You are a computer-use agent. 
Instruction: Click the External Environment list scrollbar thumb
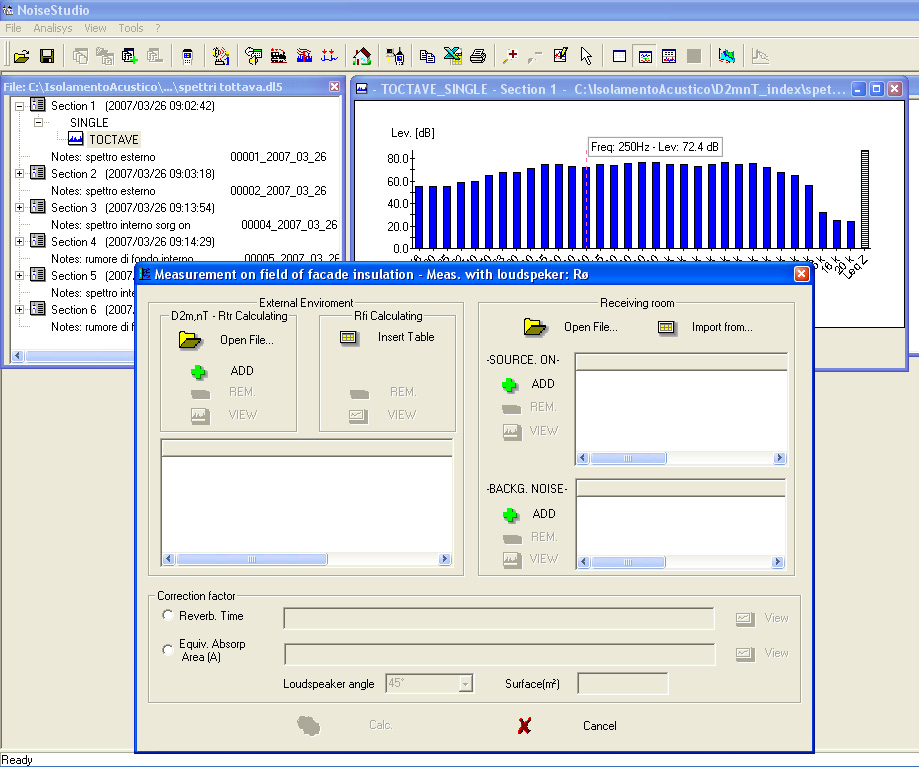click(252, 559)
